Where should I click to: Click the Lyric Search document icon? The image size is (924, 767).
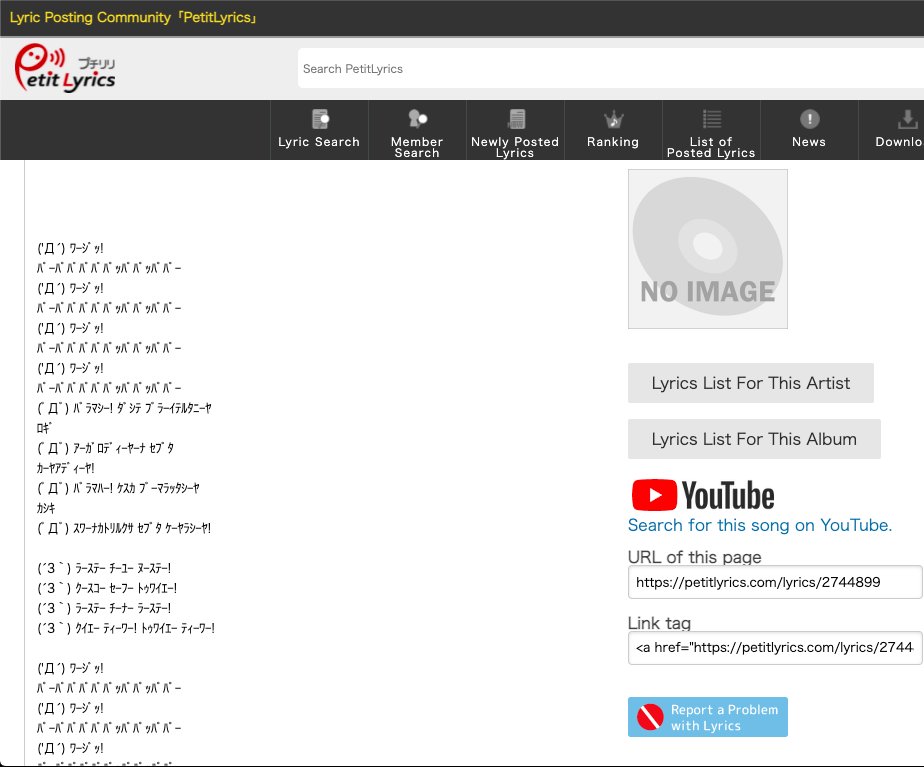pyautogui.click(x=320, y=119)
